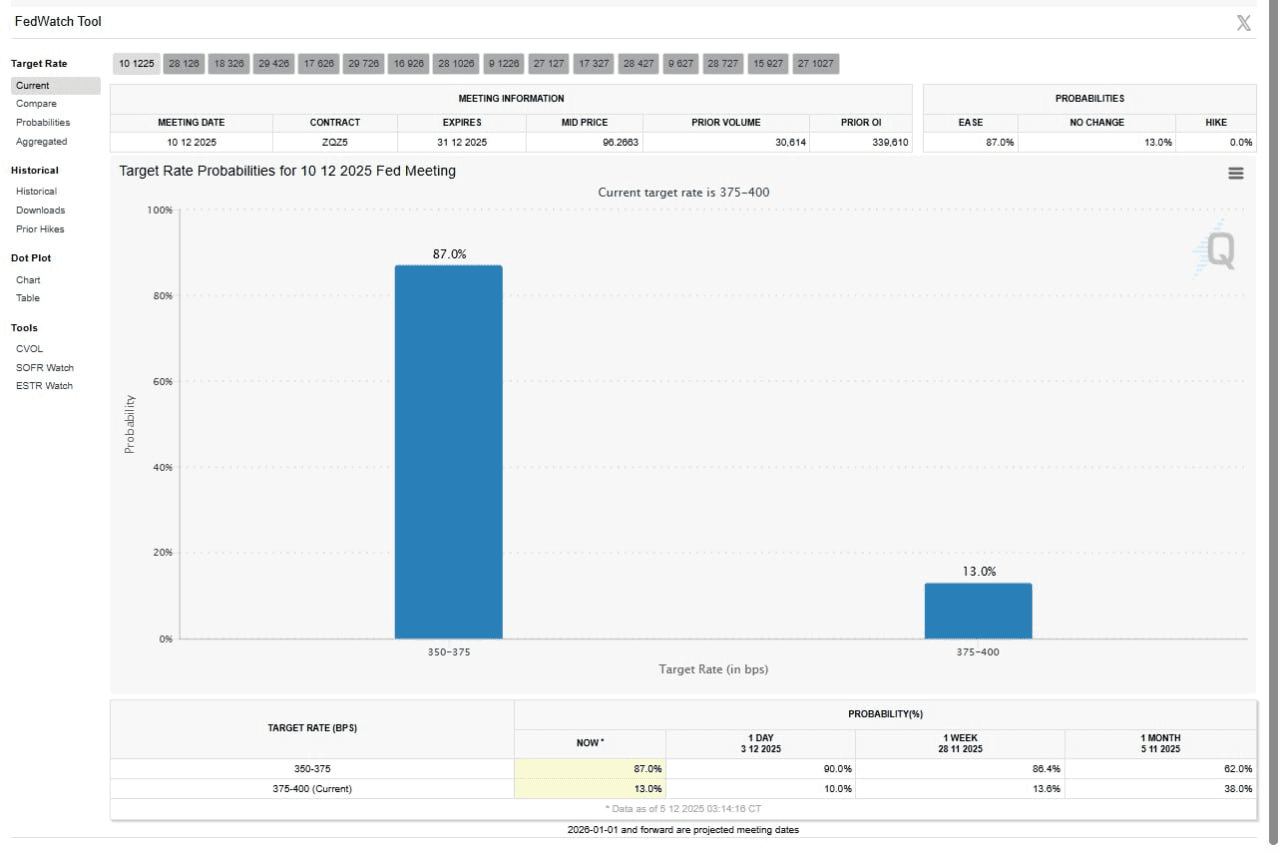Click the 350-375 blue probability bar
The height and width of the screenshot is (851, 1280).
pyautogui.click(x=448, y=452)
